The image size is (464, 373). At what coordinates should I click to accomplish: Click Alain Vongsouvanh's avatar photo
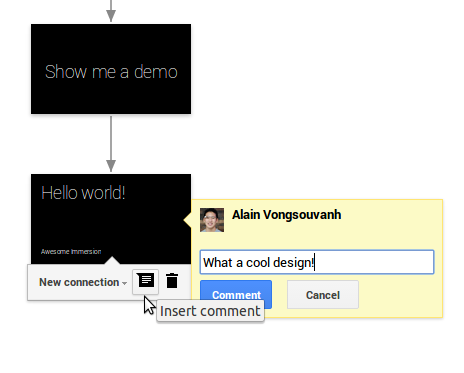coord(212,220)
